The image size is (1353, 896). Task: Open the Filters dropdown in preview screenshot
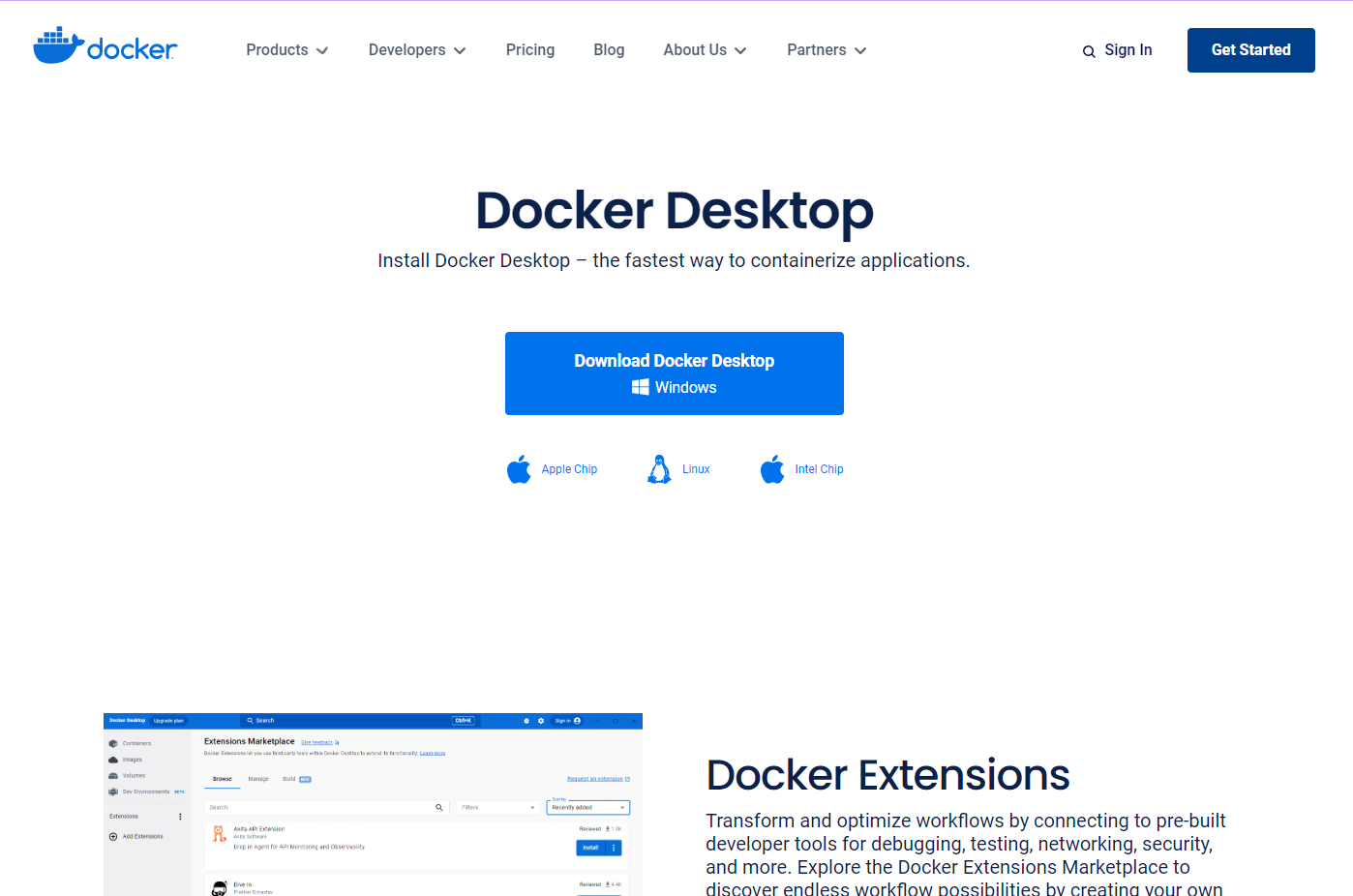coord(497,807)
